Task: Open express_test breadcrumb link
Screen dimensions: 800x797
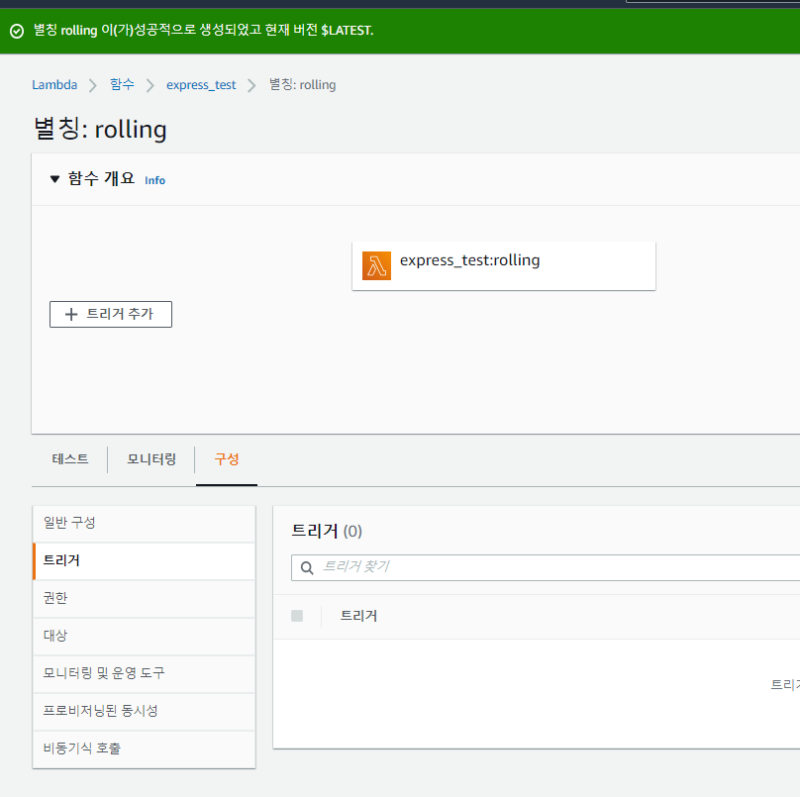Action: pyautogui.click(x=201, y=85)
